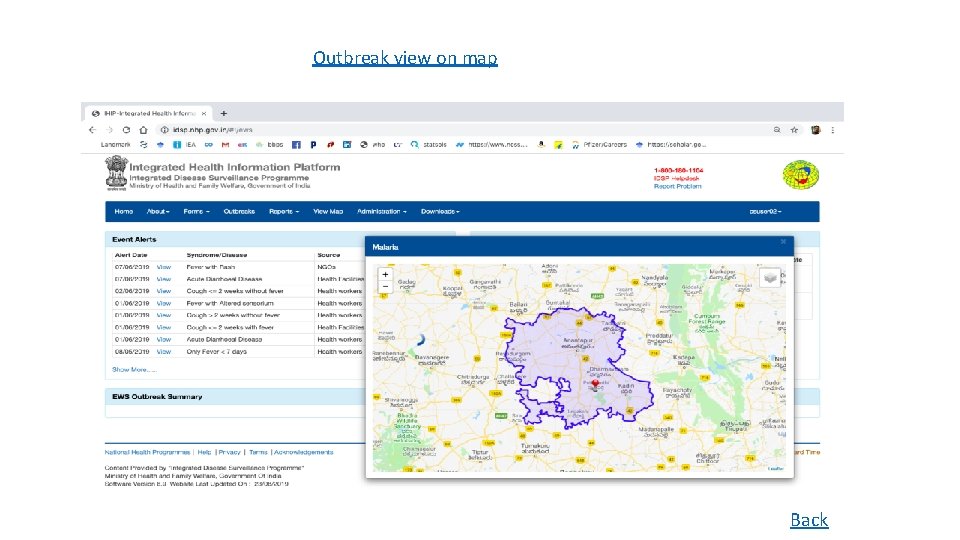View the Fever with Altered sensorium alert
The image size is (960, 540).
coord(163,303)
